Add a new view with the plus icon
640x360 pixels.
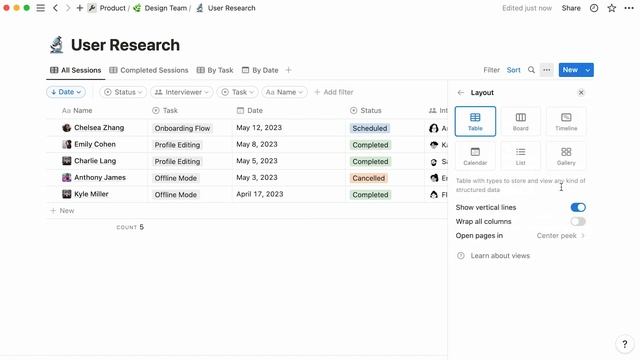[288, 70]
